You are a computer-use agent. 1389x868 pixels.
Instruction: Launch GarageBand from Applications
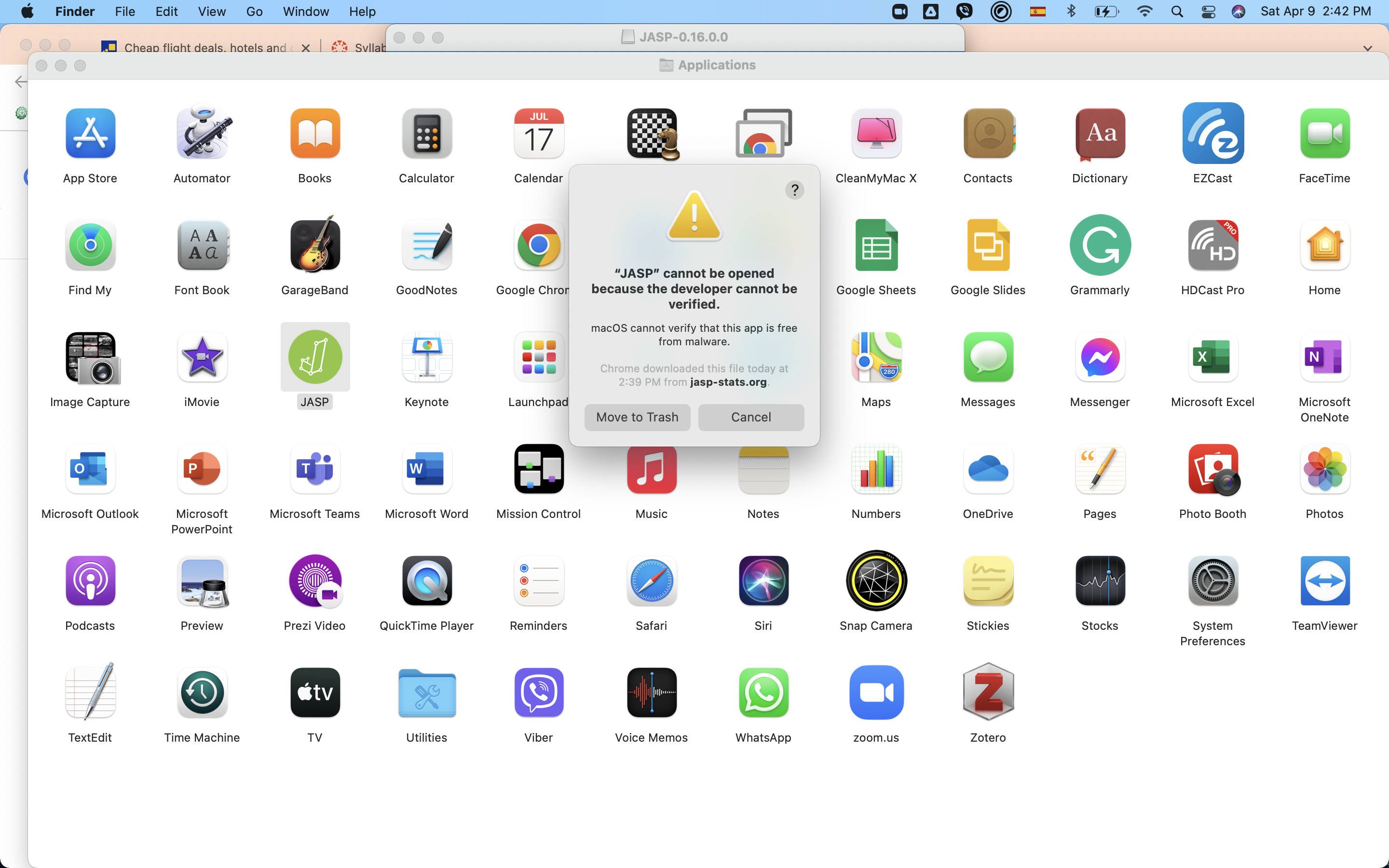tap(315, 244)
